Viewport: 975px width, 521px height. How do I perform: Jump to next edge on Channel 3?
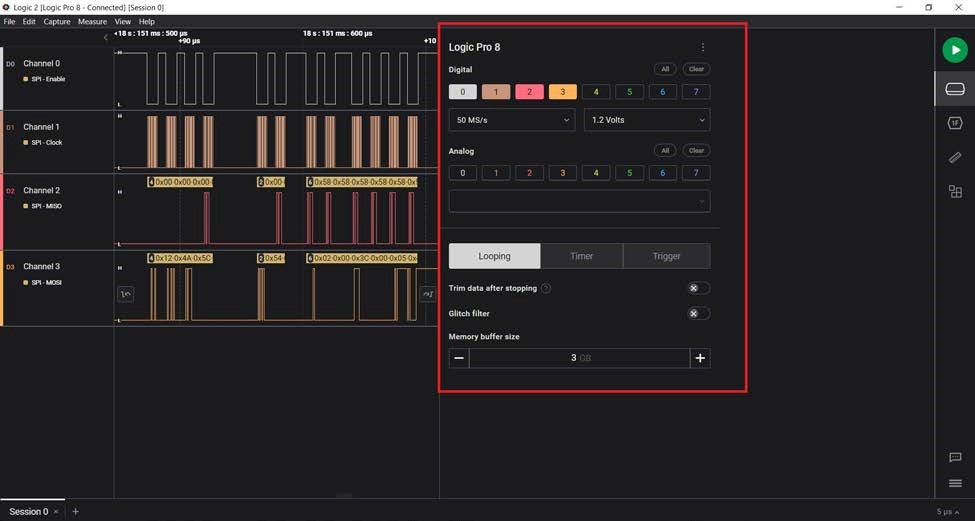click(x=428, y=293)
